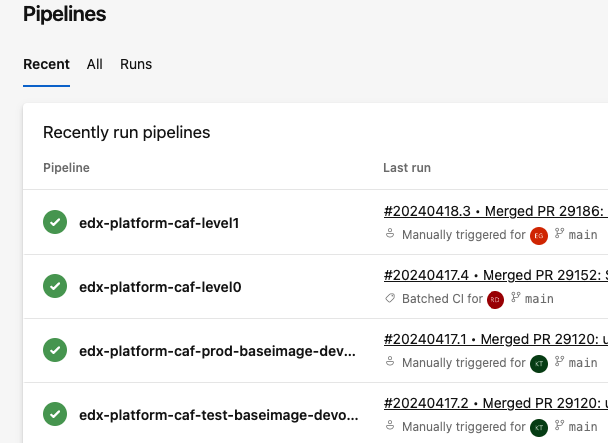Open the Runs tab
The height and width of the screenshot is (443, 608).
(136, 64)
